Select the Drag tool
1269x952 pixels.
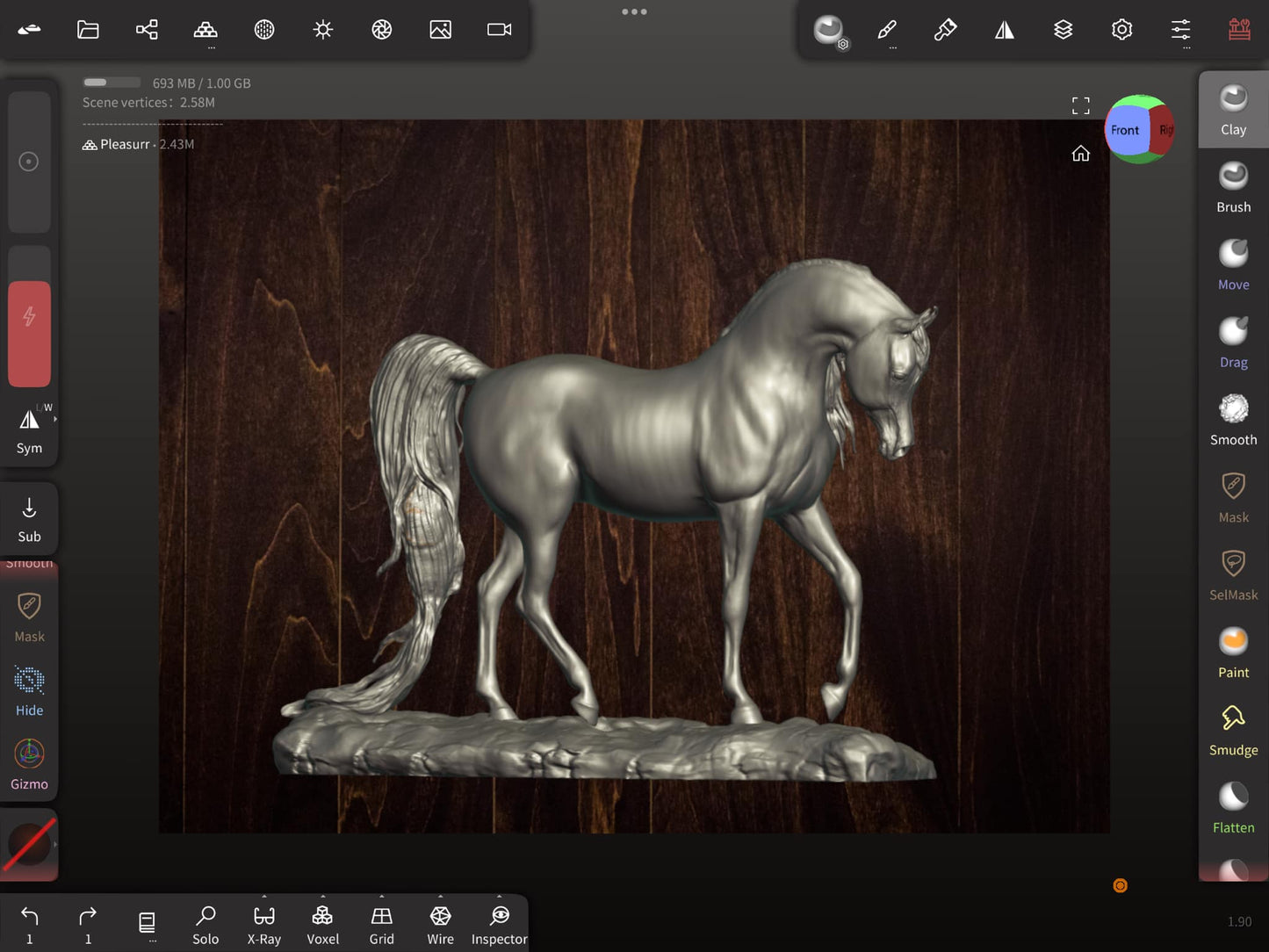(x=1233, y=343)
